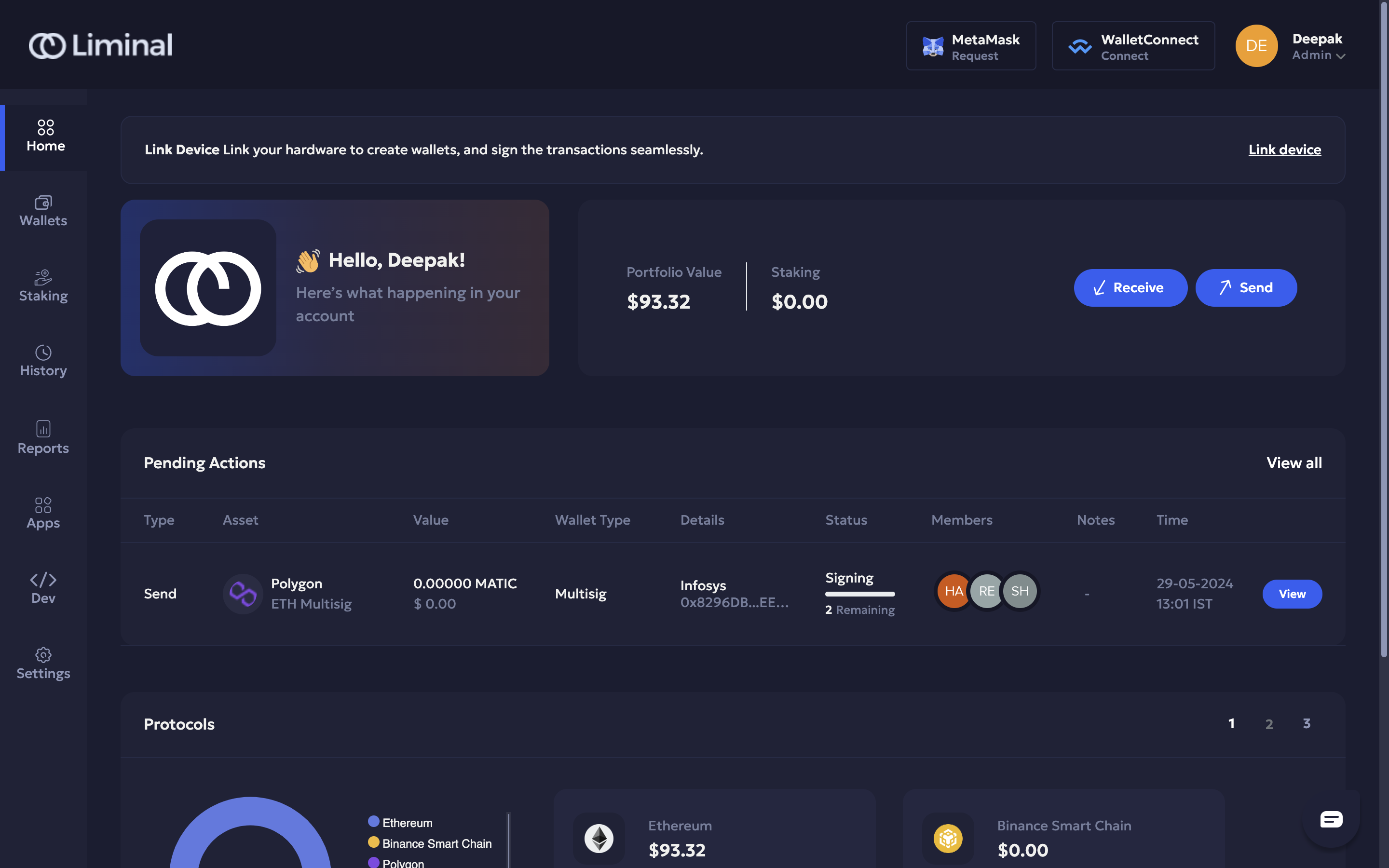1389x868 pixels.
Task: Open the Settings gear icon
Action: [43, 655]
